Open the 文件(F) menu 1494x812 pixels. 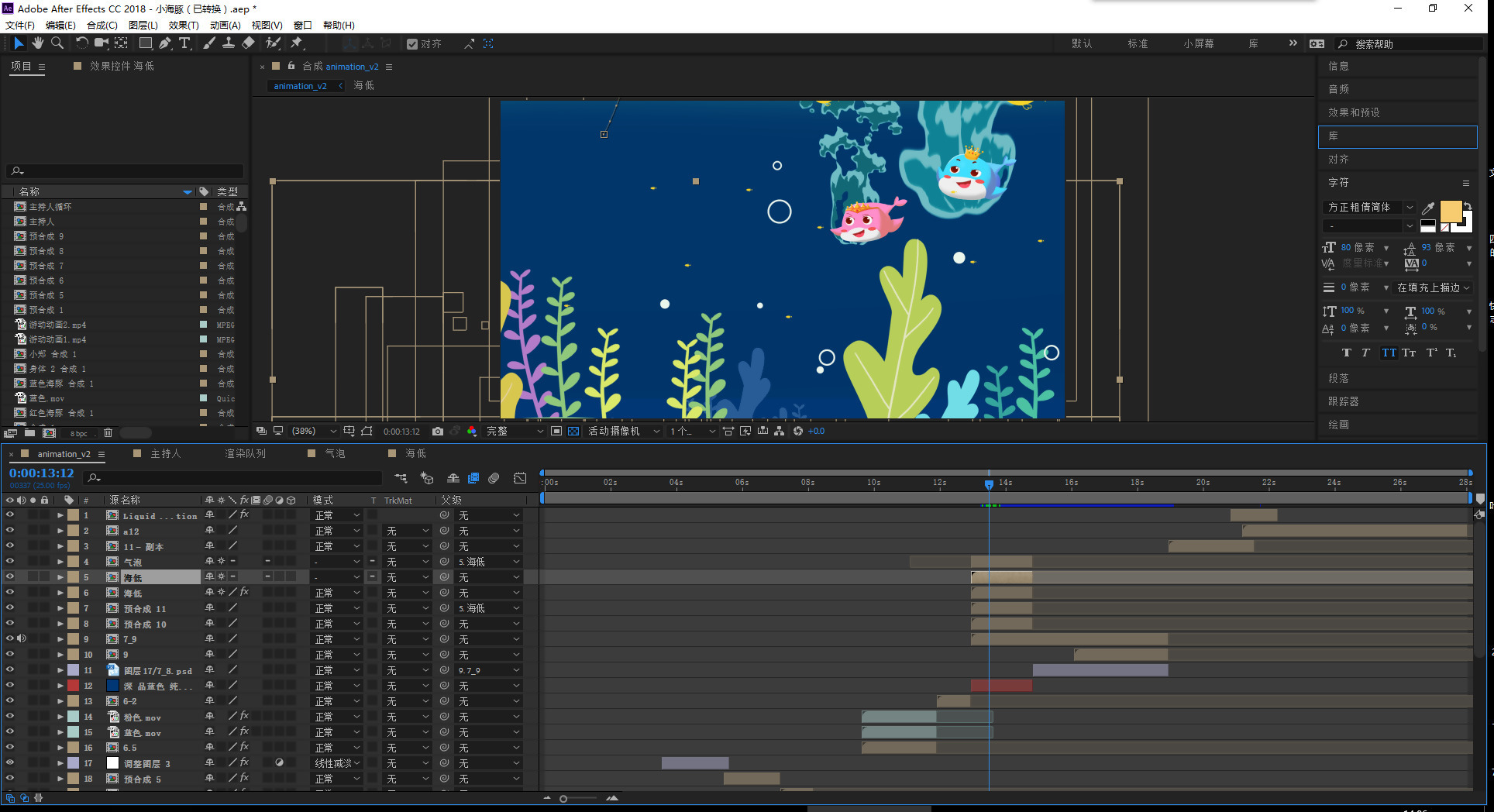(20, 26)
